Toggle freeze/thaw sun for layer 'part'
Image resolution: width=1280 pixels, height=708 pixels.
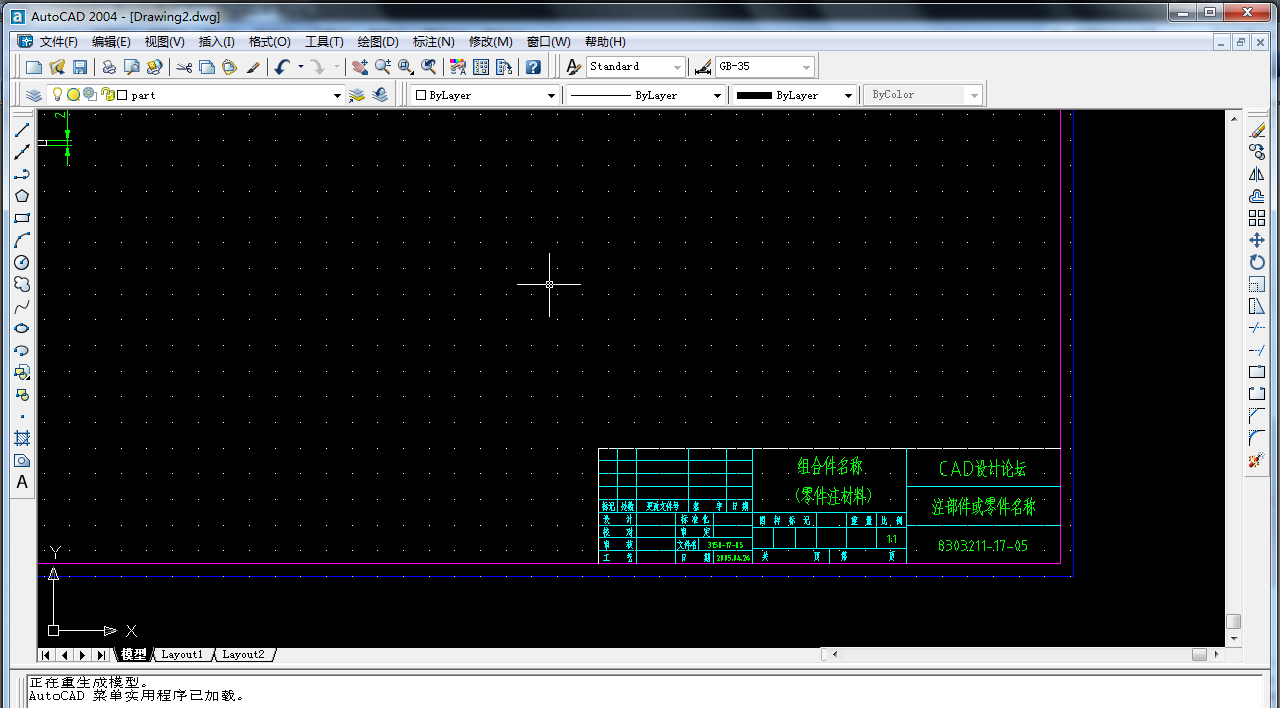point(73,95)
